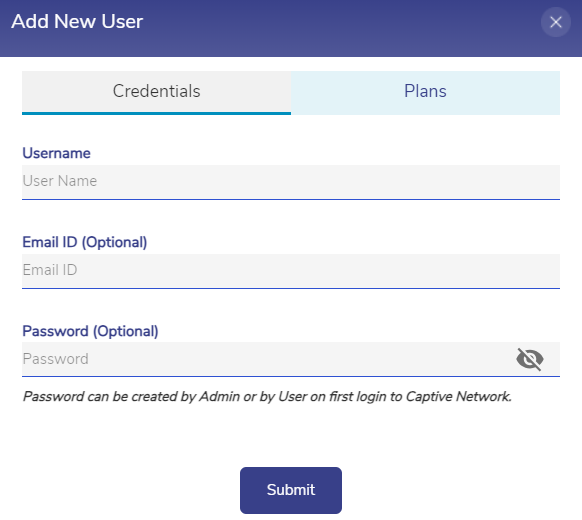
Task: Select the Credentials tab
Action: pos(156,92)
